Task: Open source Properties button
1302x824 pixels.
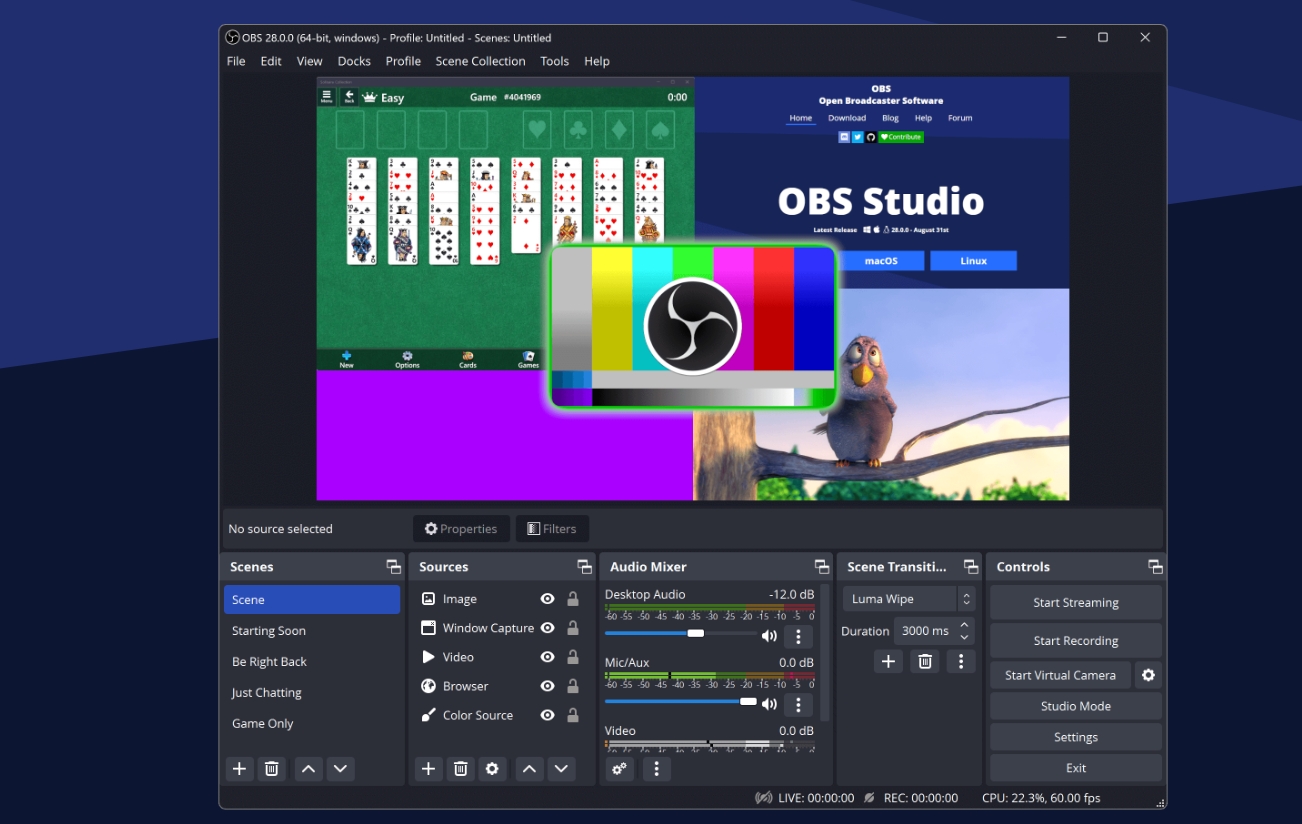Action: click(x=461, y=529)
